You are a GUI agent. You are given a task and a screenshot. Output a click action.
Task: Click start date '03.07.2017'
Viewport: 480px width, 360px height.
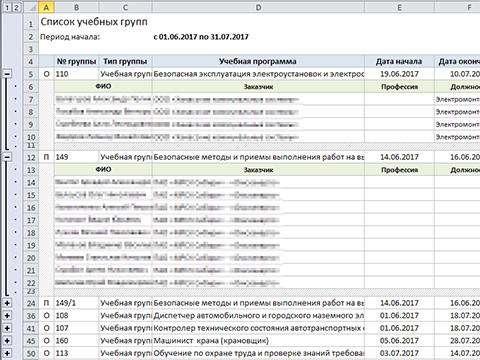click(x=399, y=353)
